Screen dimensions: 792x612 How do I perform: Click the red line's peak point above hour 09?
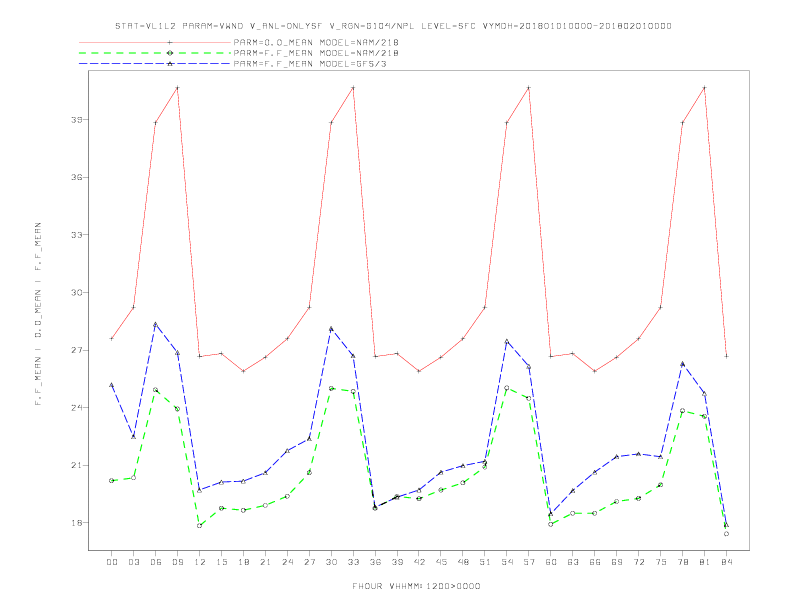point(177,88)
